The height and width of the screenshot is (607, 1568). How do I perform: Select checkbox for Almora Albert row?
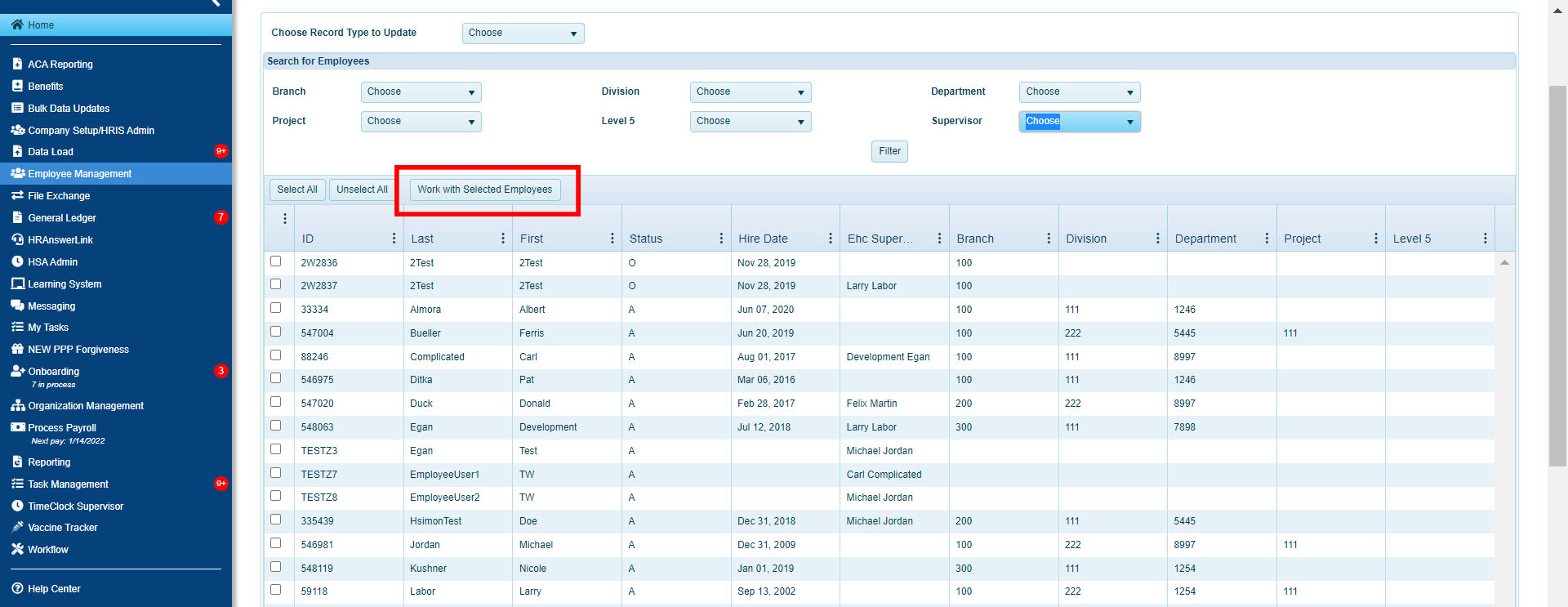point(275,308)
